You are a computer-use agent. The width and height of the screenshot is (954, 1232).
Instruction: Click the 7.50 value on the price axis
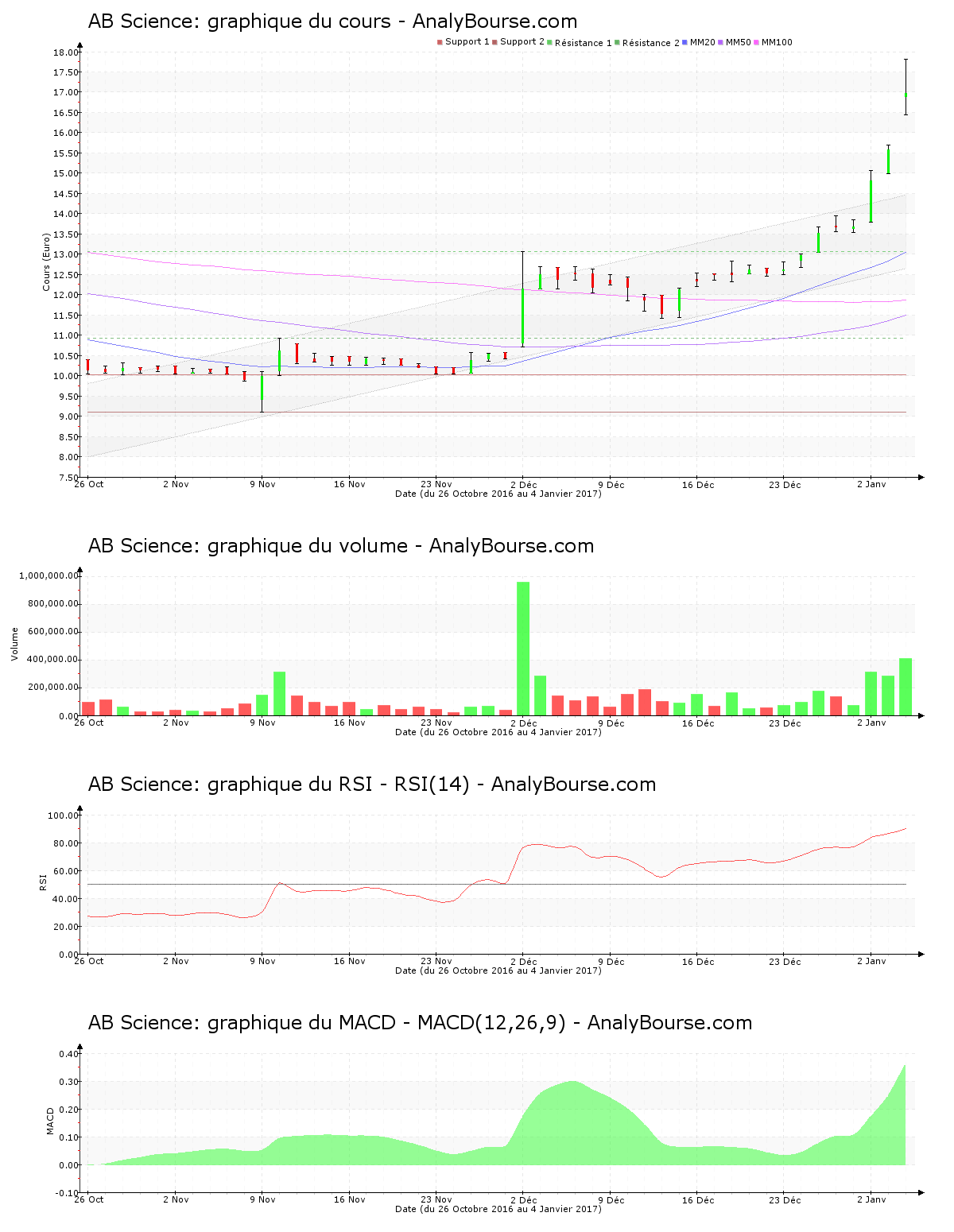68,478
